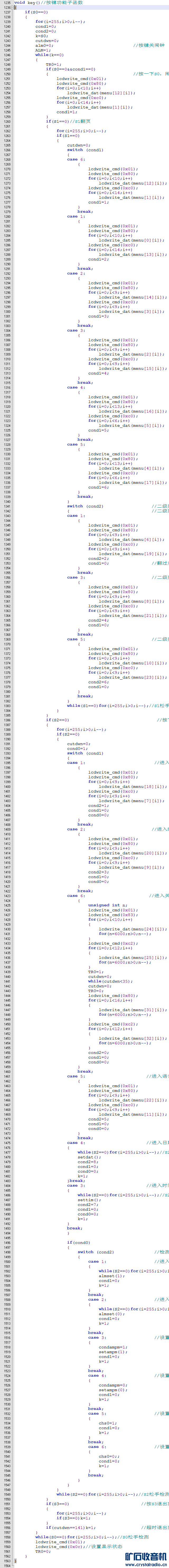Click lcdwrite_dat(menu[31][i]); line

(x=133, y=1009)
